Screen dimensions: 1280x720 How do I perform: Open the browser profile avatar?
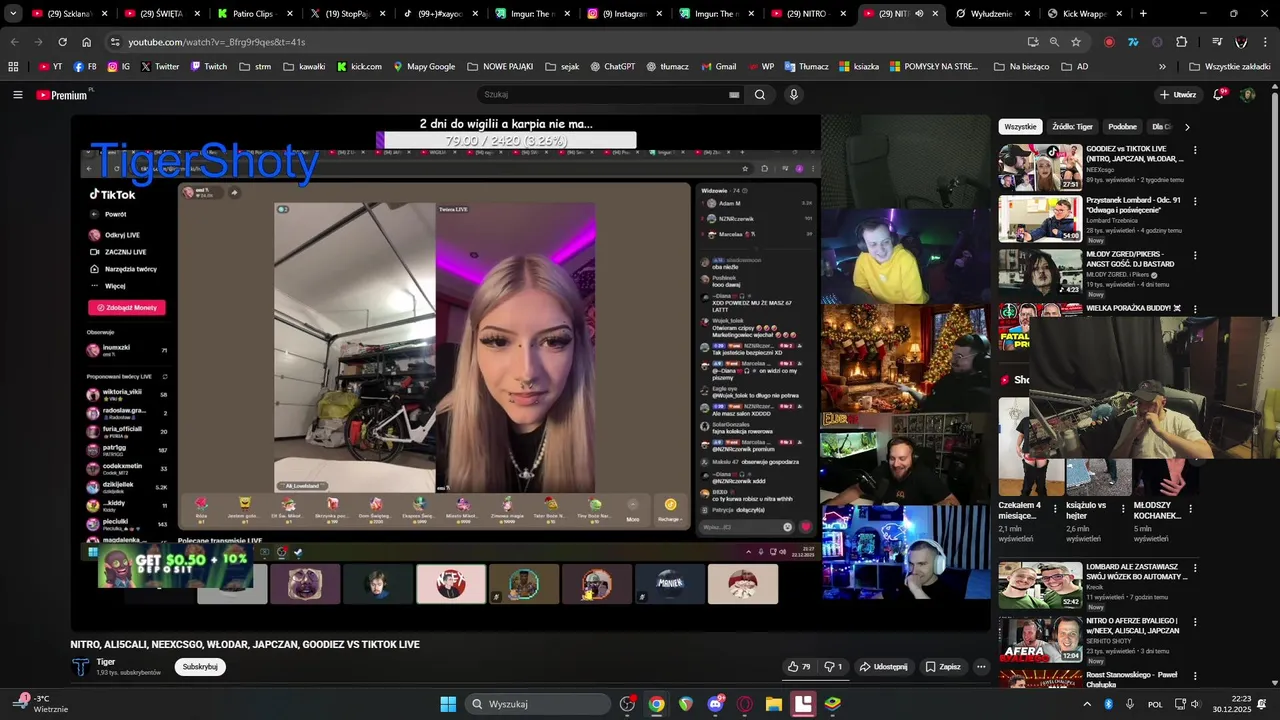1241,42
